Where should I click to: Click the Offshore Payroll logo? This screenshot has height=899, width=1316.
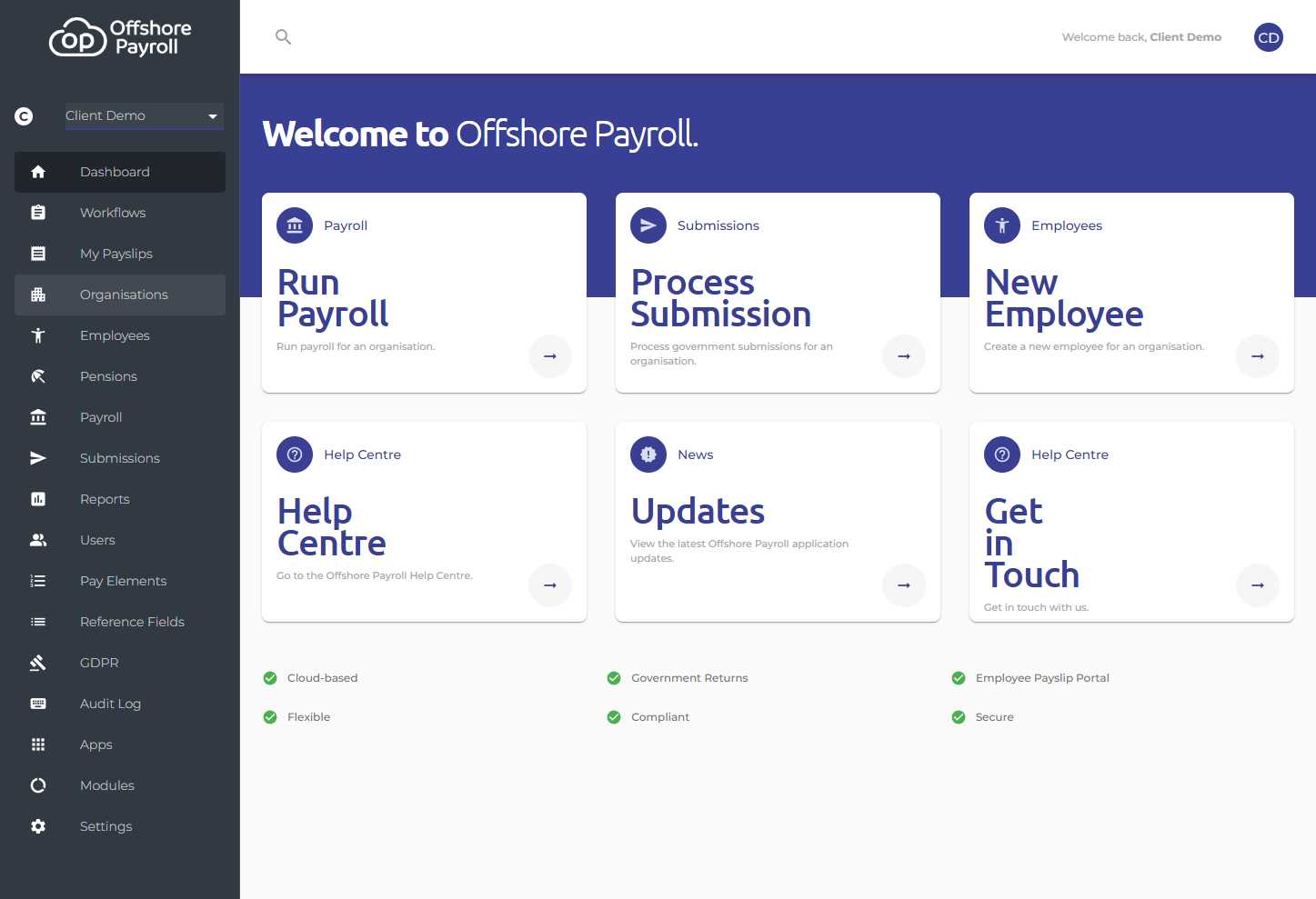(x=120, y=37)
